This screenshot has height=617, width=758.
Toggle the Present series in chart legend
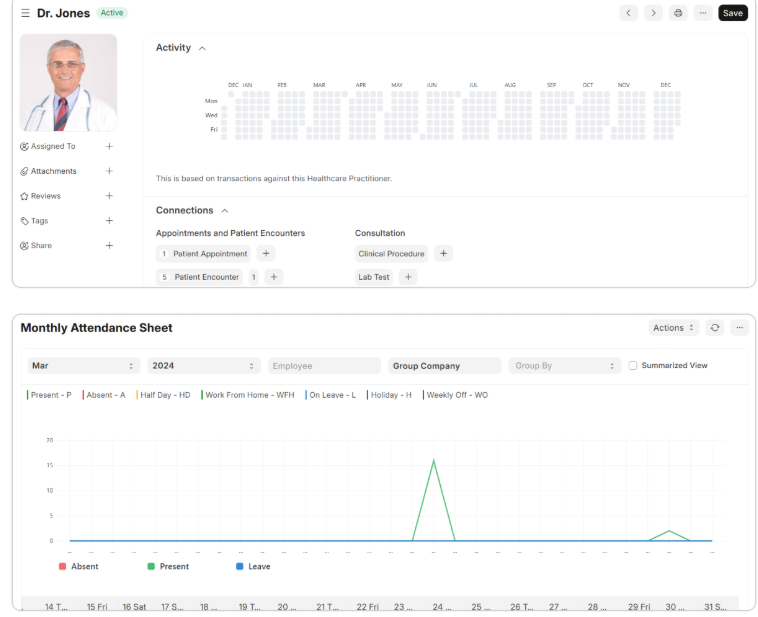pyautogui.click(x=168, y=566)
